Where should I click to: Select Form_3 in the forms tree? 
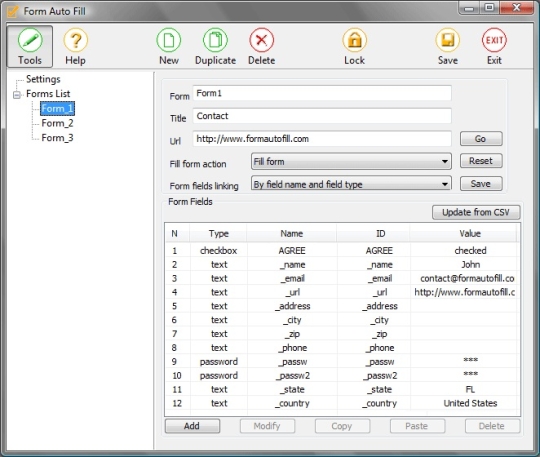pos(57,138)
